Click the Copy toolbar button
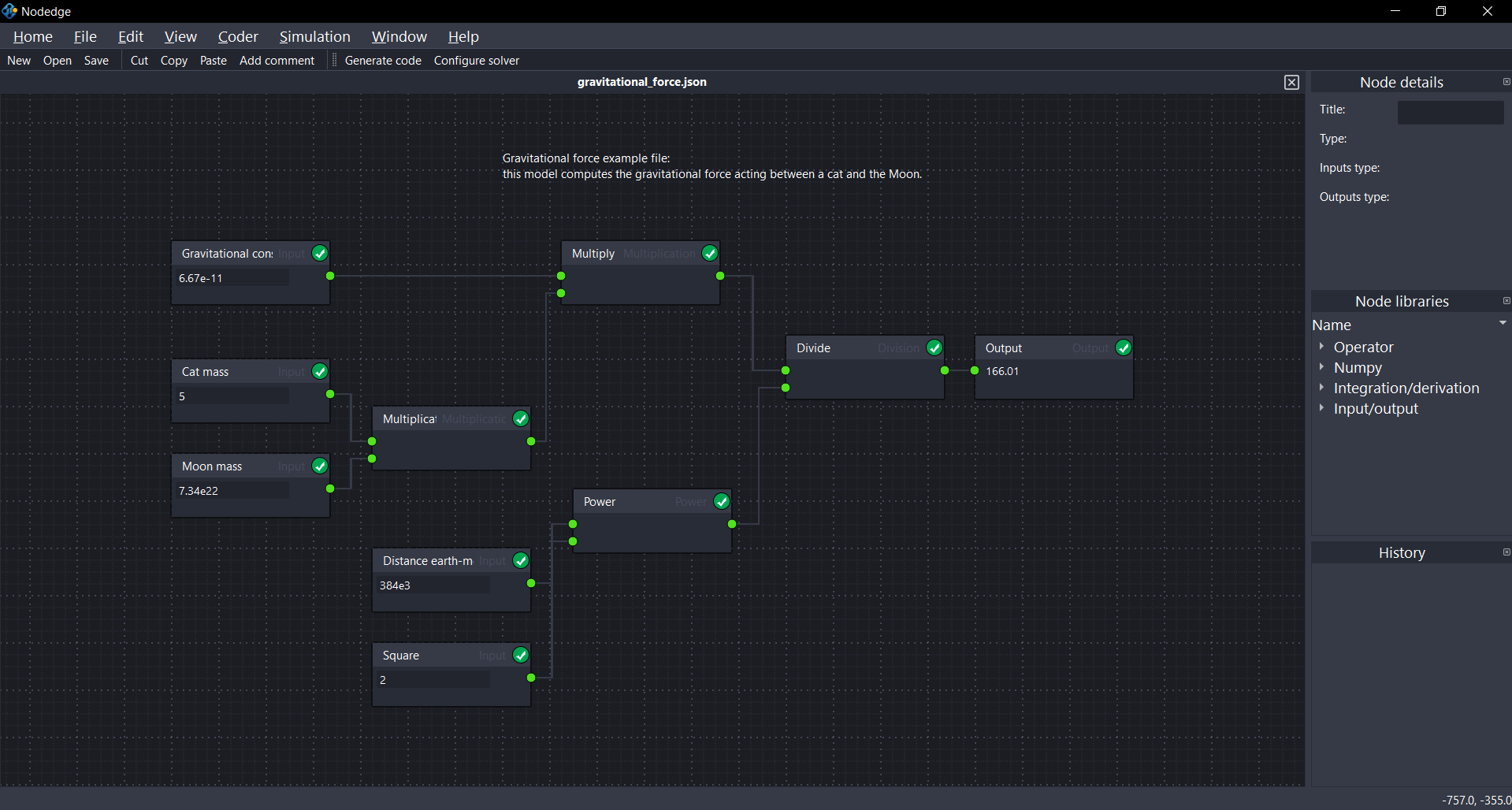This screenshot has width=1512, height=810. pyautogui.click(x=174, y=61)
